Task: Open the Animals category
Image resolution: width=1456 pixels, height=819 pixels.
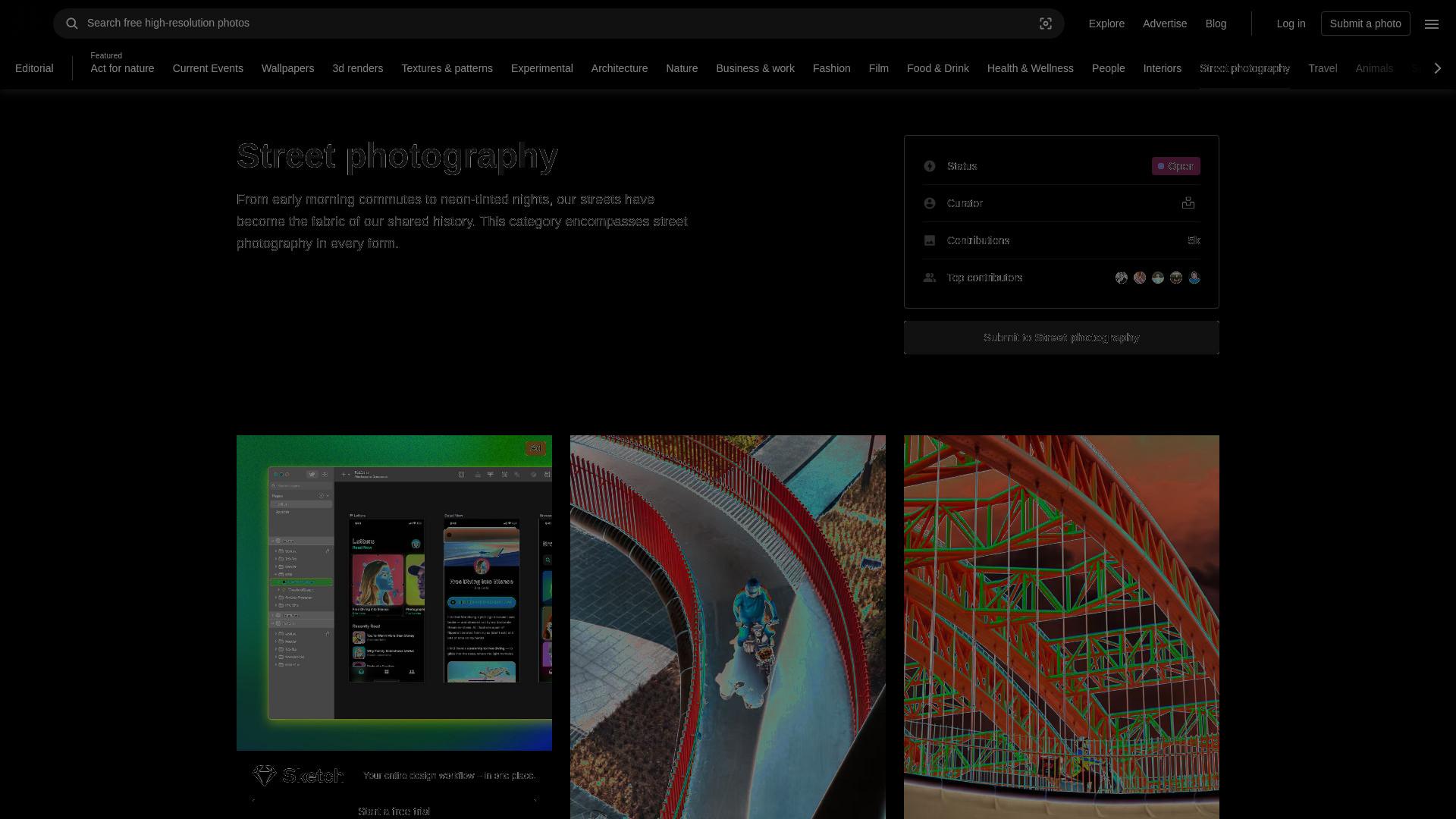Action: coord(1373,68)
